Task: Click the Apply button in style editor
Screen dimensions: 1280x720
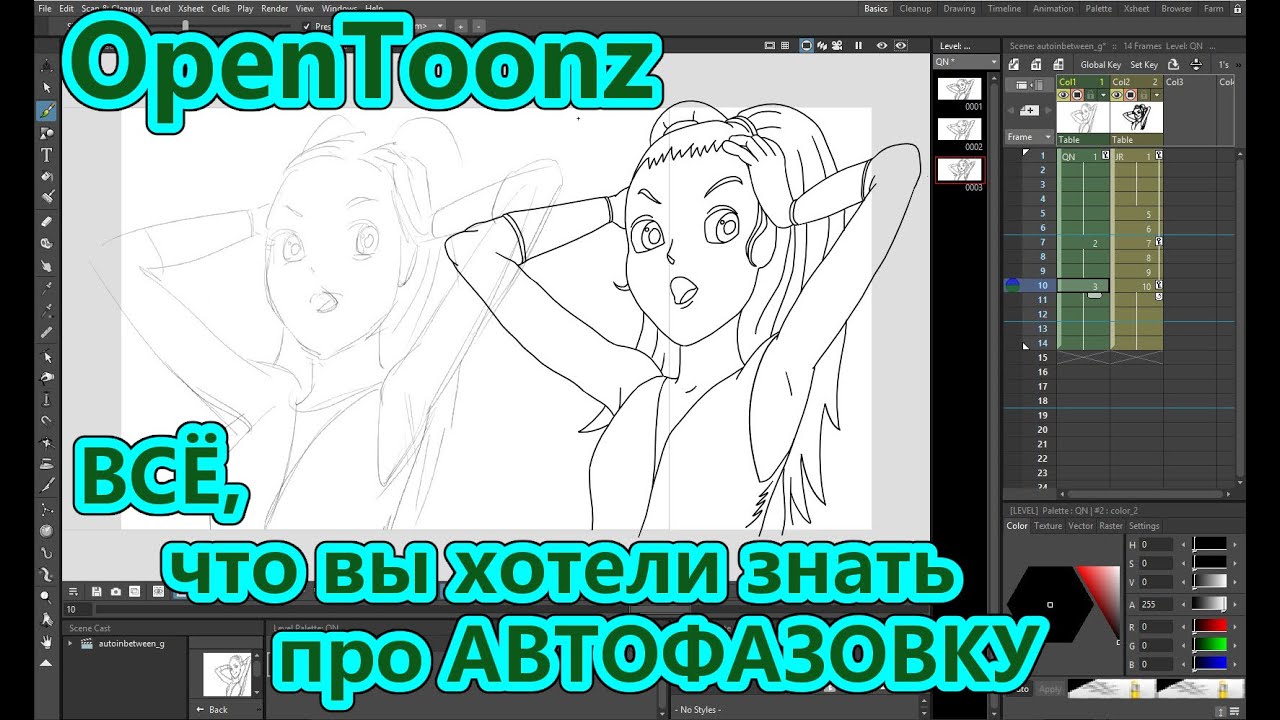Action: pyautogui.click(x=1049, y=689)
